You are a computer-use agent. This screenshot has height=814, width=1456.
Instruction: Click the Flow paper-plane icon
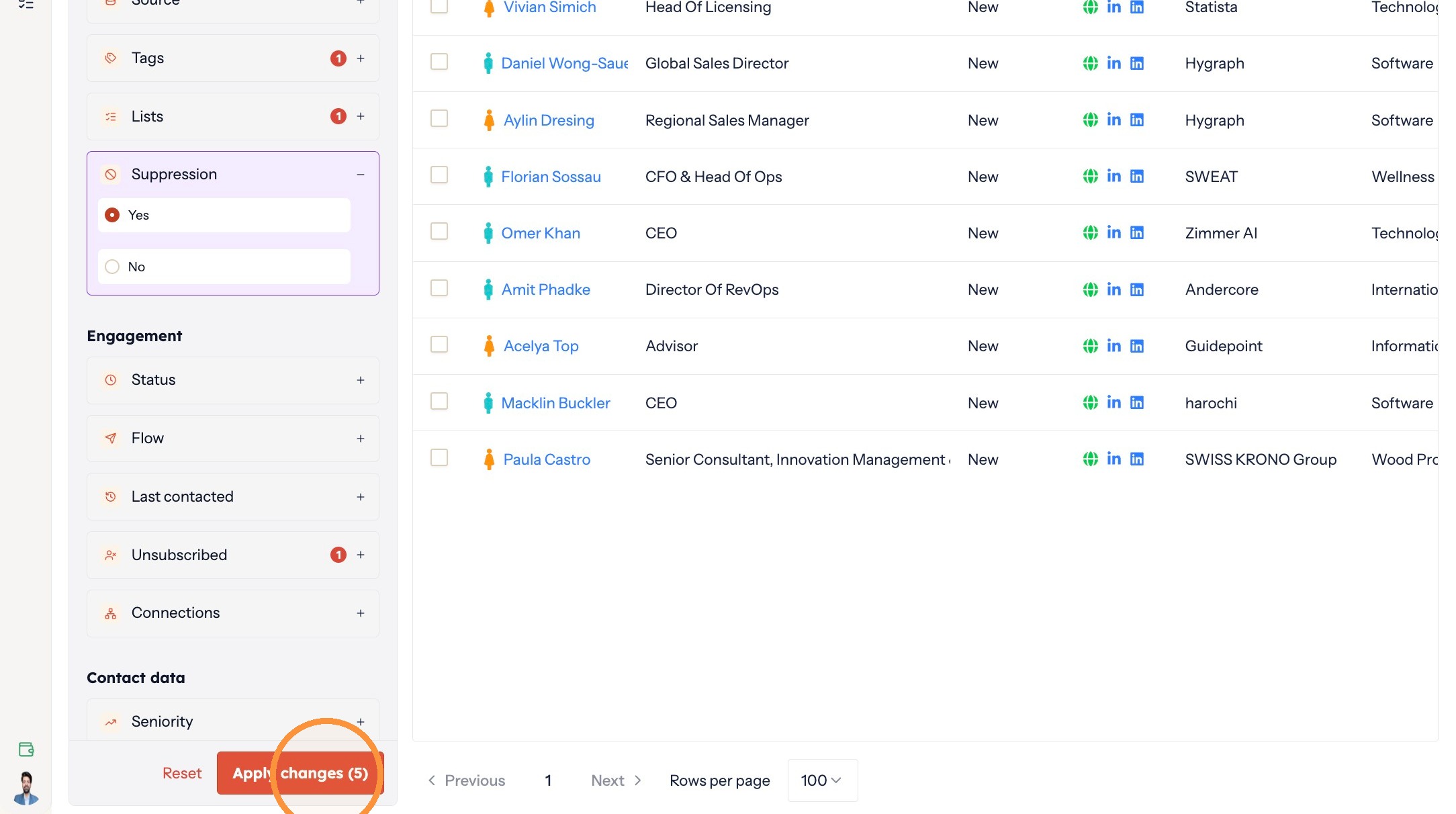[x=111, y=439]
